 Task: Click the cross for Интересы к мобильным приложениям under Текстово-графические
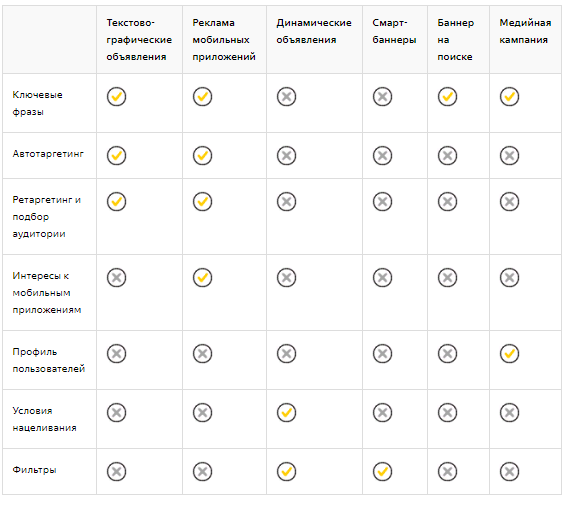coord(116,278)
